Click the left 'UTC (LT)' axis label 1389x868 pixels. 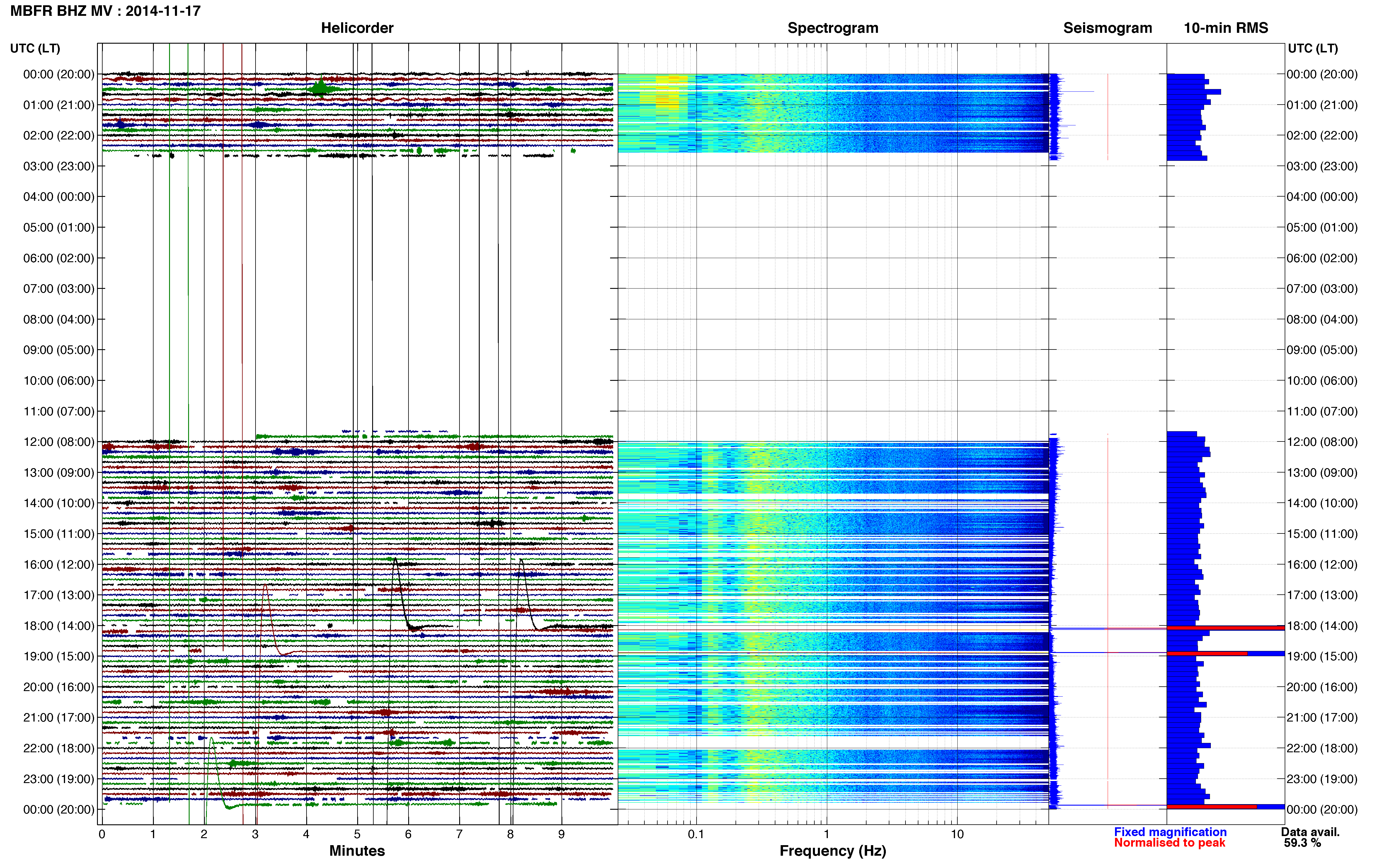tap(35, 48)
